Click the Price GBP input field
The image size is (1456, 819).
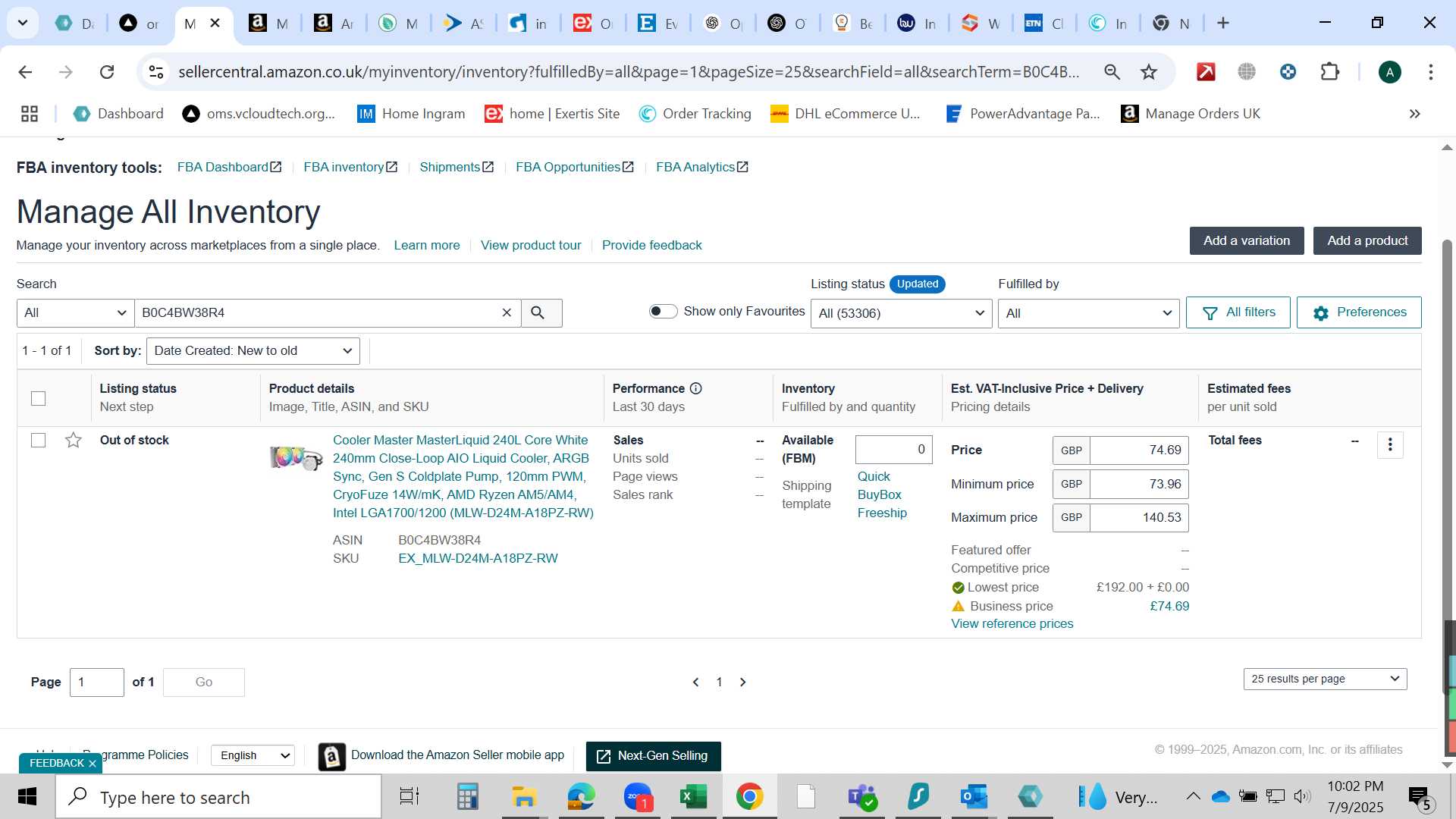[x=1139, y=450]
